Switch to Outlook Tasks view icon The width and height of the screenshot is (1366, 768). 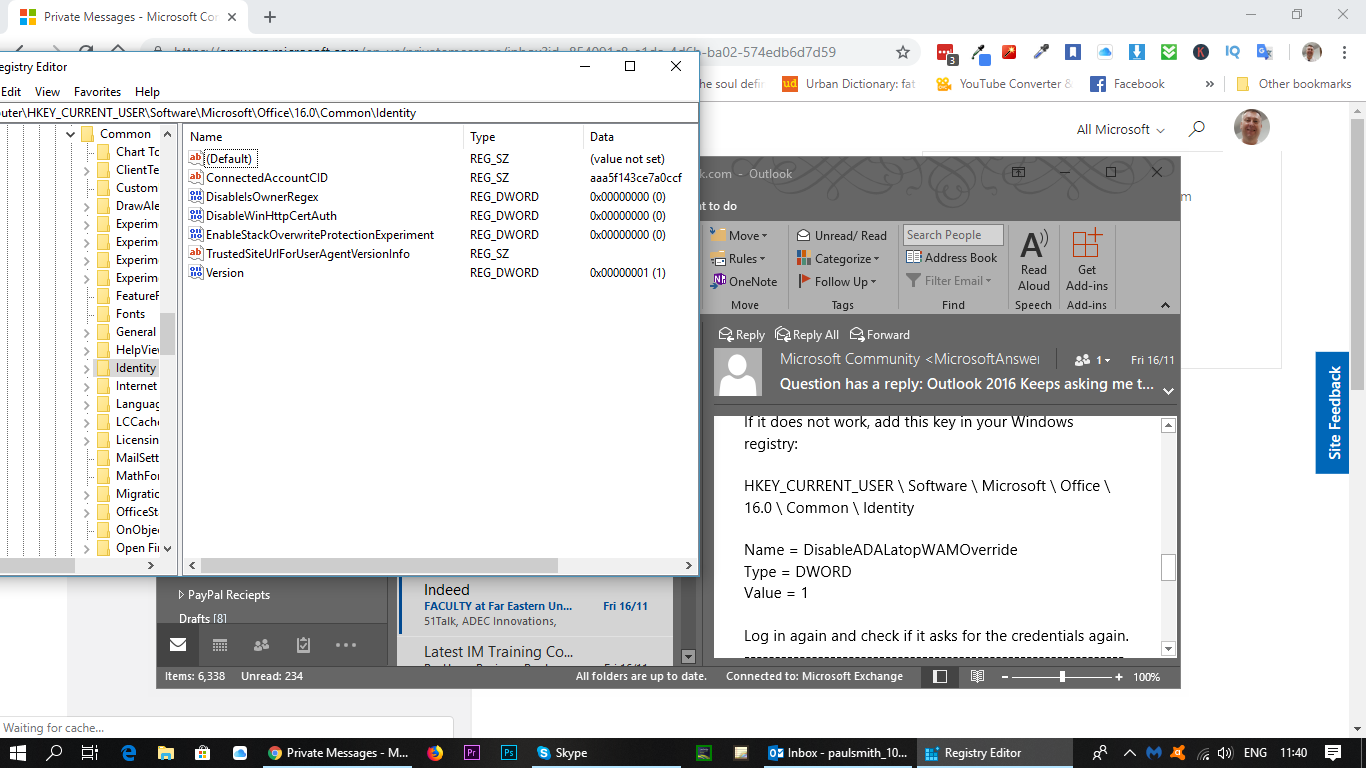(x=304, y=645)
